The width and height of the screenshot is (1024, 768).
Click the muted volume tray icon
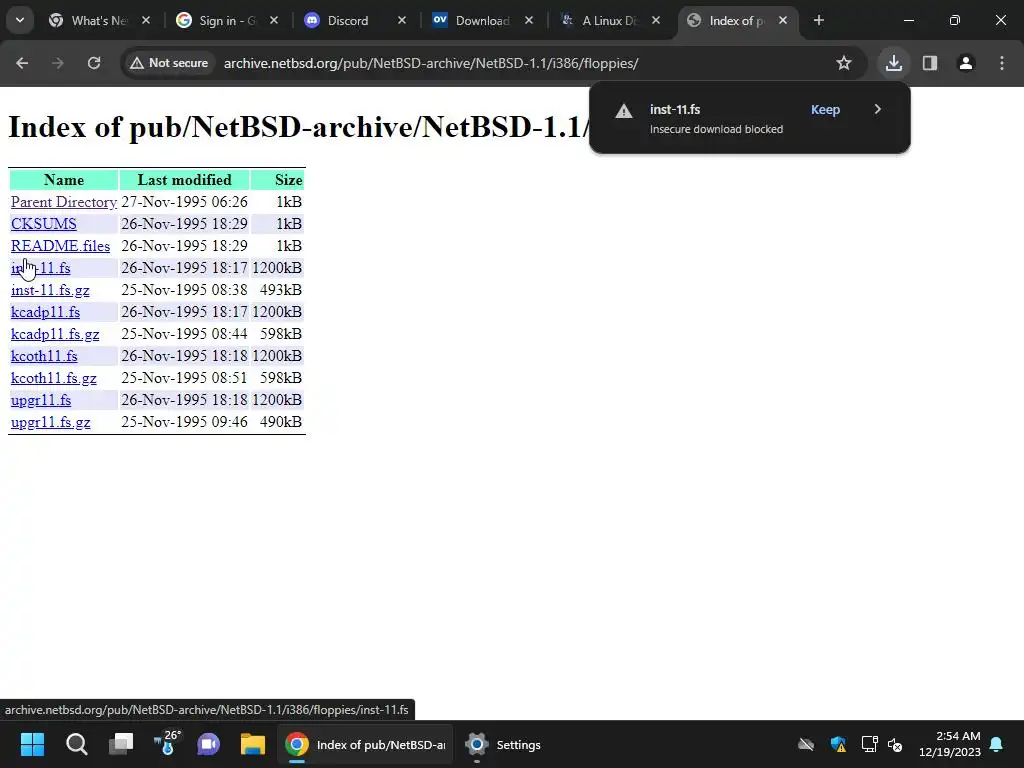coord(895,744)
